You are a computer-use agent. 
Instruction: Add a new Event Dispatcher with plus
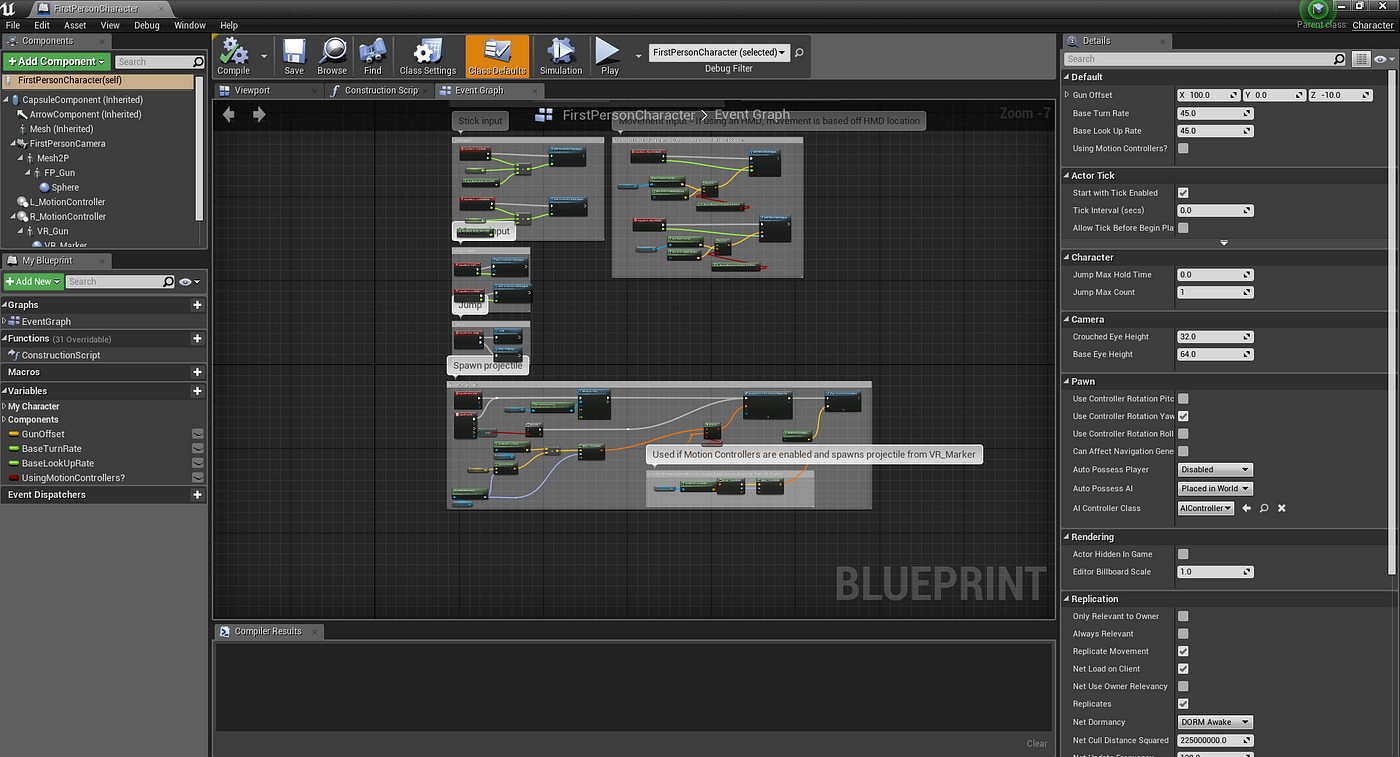[x=197, y=495]
